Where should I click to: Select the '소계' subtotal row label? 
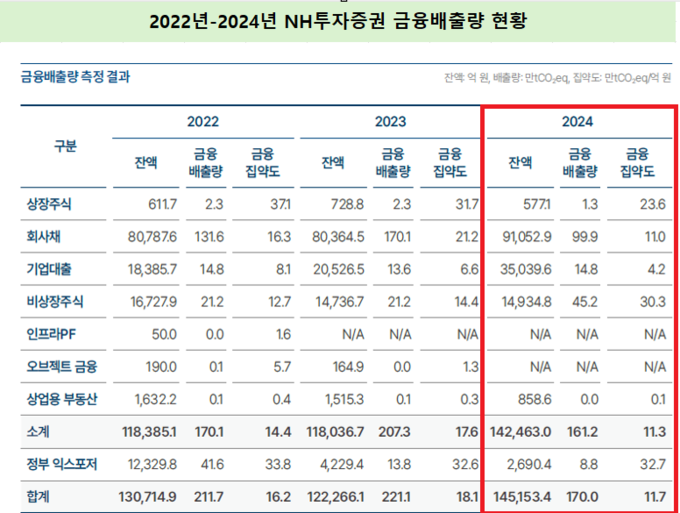point(38,432)
